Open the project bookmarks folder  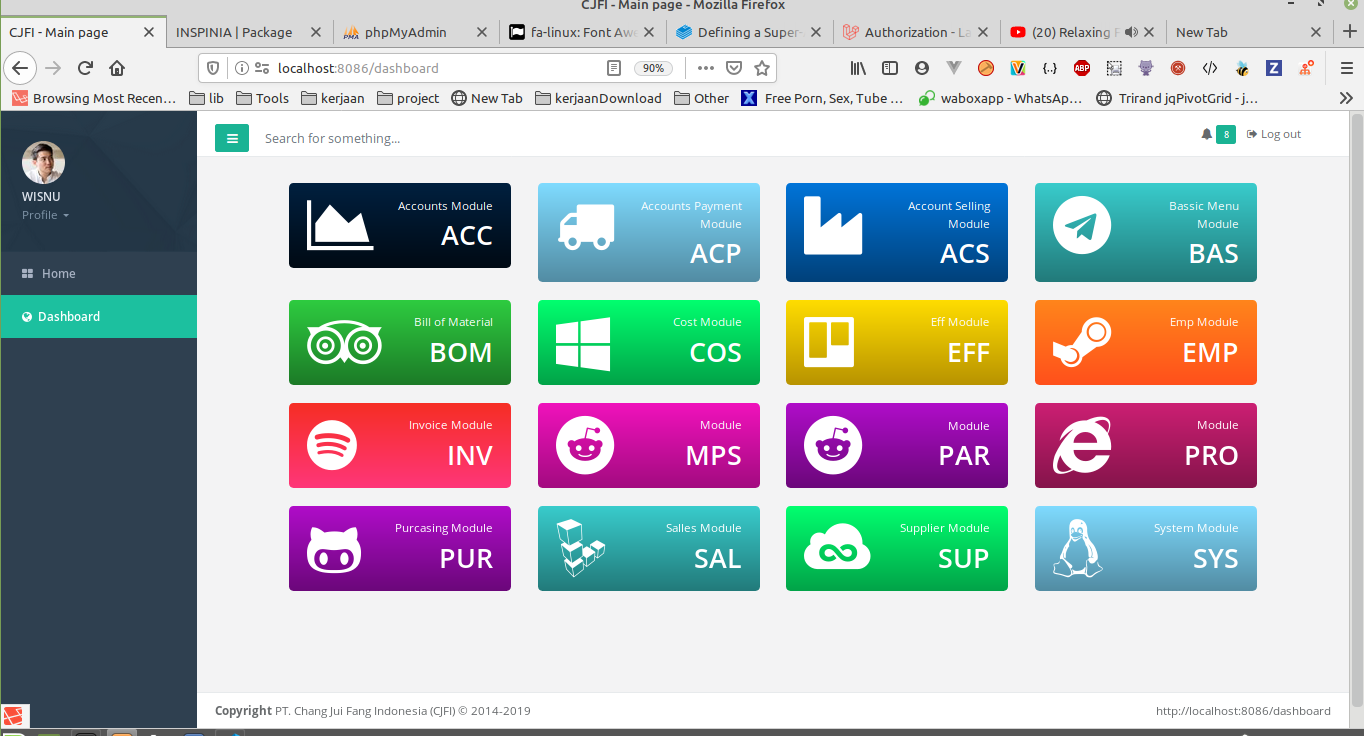tap(407, 98)
